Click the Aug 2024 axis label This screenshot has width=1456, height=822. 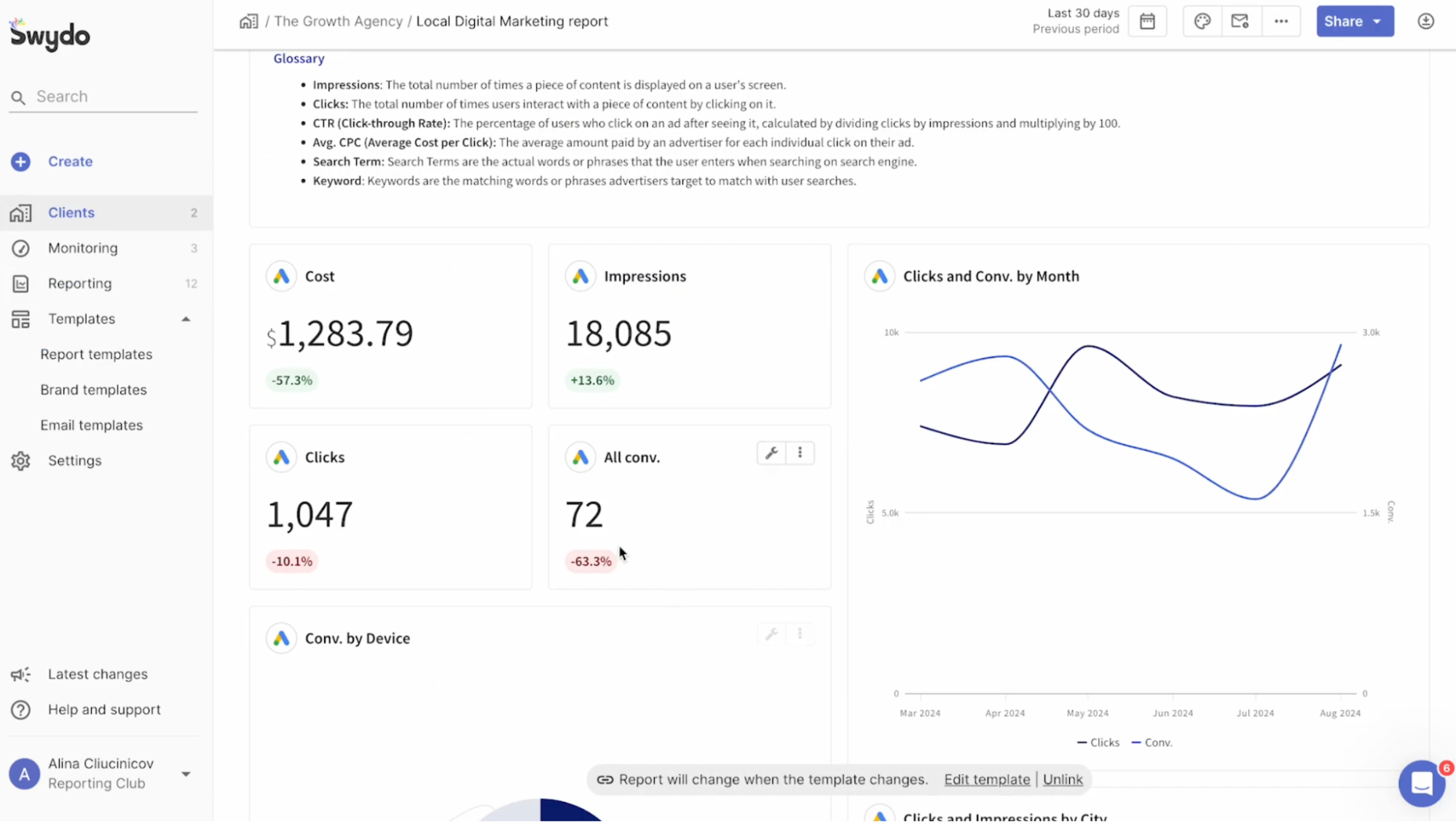pyautogui.click(x=1340, y=714)
